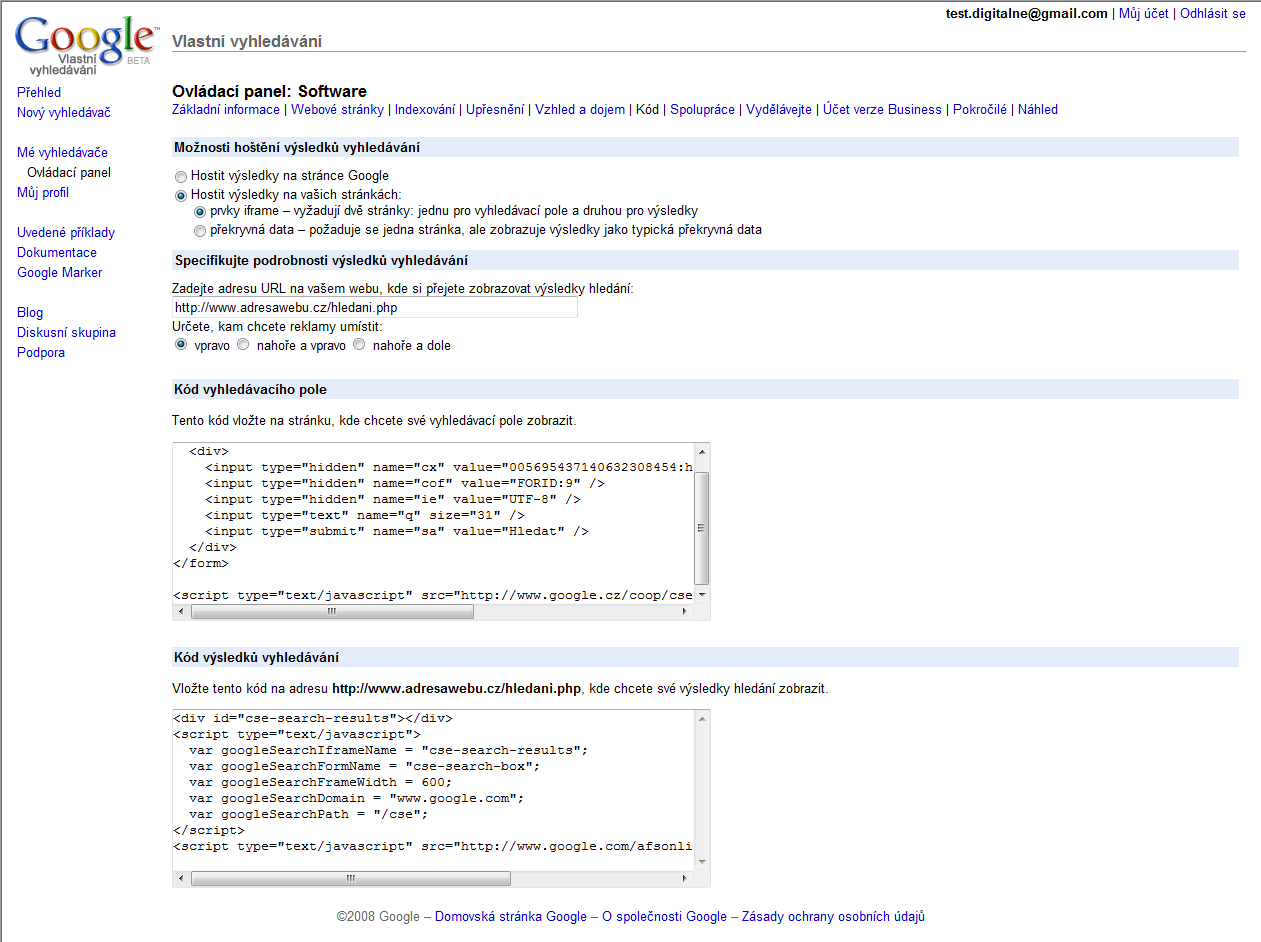
Task: Click the Podpora sidebar link
Action: pos(41,352)
